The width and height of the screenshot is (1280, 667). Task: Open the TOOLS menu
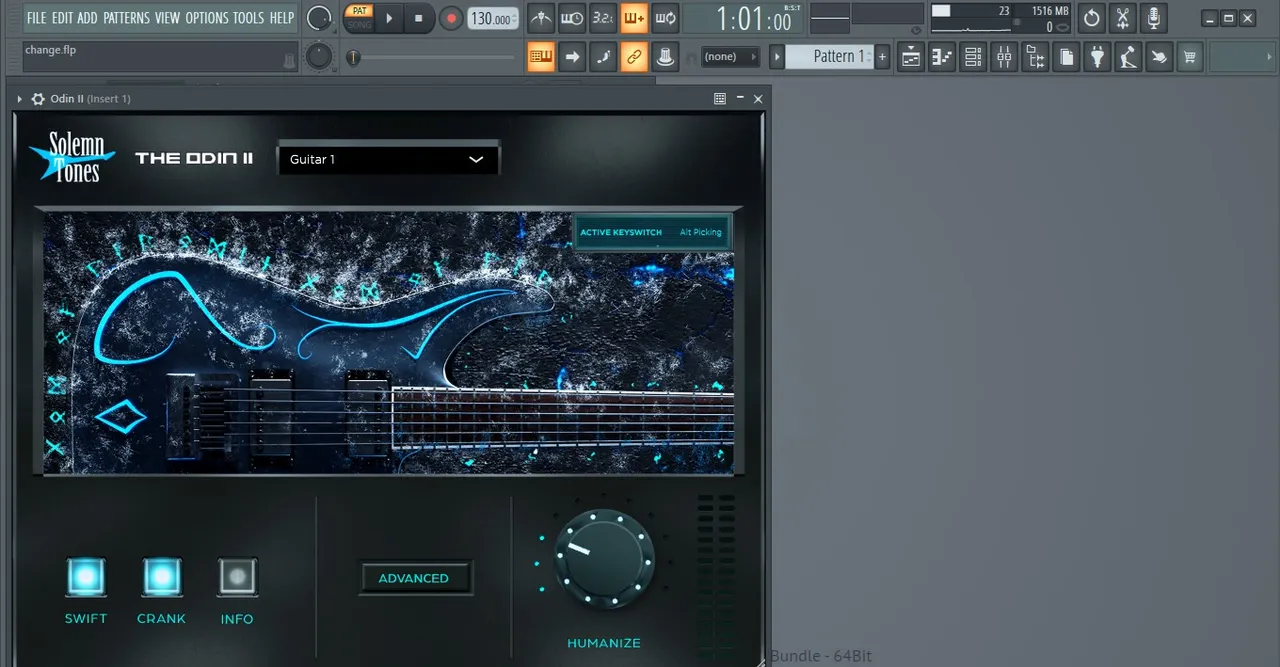[249, 18]
